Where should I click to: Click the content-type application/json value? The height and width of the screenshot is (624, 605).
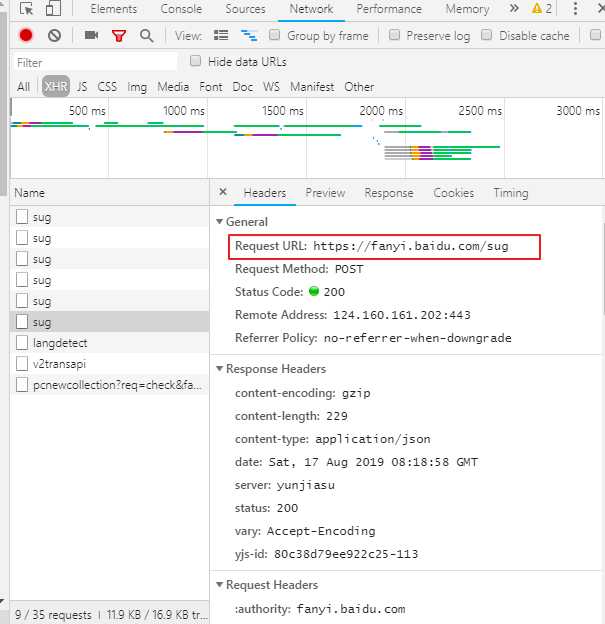(x=373, y=439)
